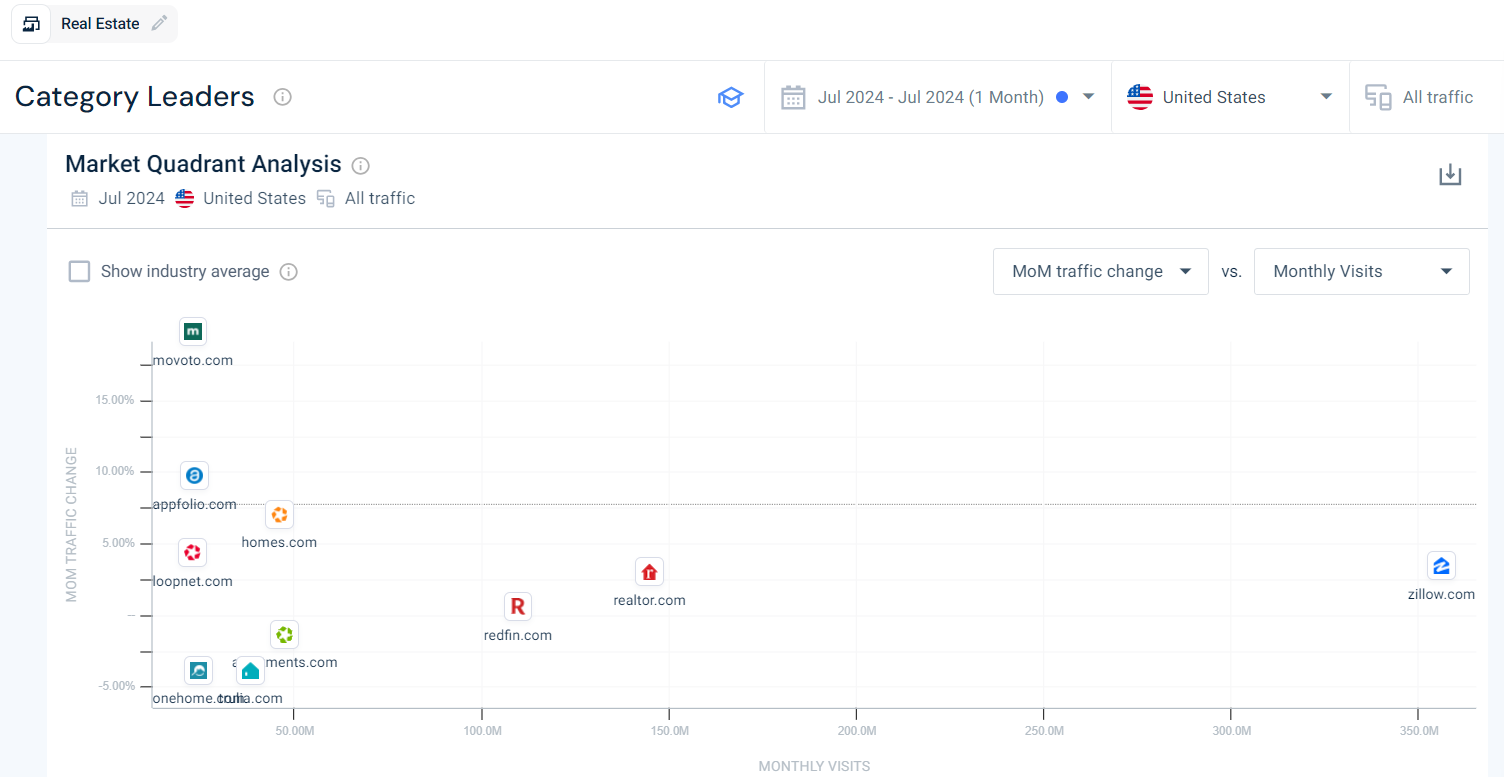The width and height of the screenshot is (1504, 777).
Task: Select the trulia.com logo on chart
Action: pos(250,670)
